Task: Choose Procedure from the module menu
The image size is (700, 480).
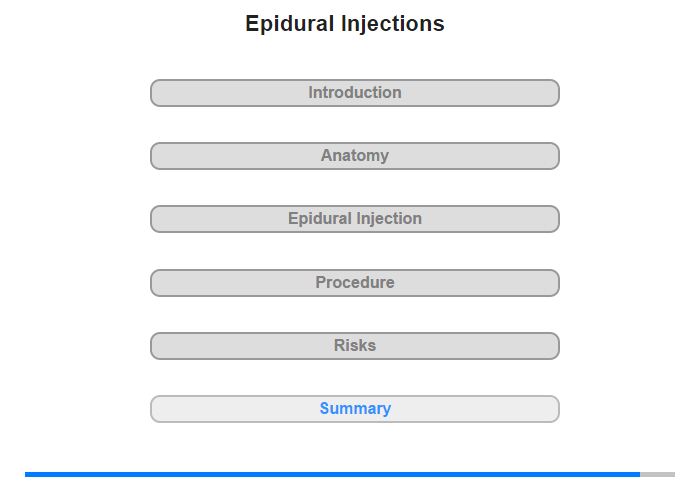Action: click(x=355, y=283)
